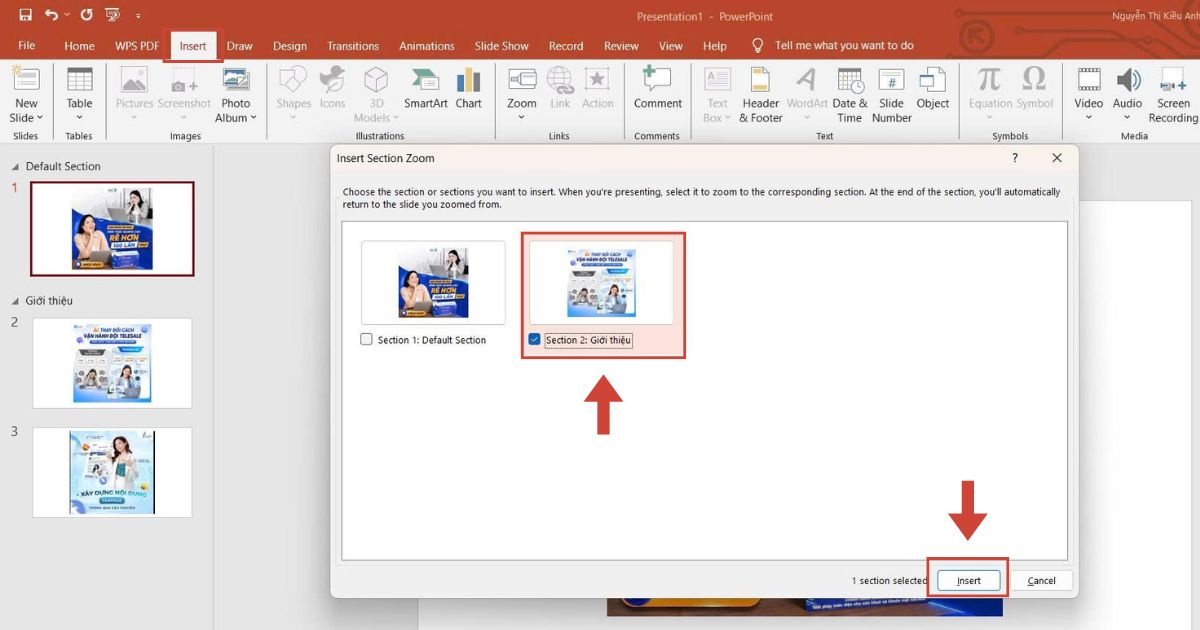Image resolution: width=1200 pixels, height=630 pixels.
Task: Open Header & Footer settings
Action: point(761,95)
